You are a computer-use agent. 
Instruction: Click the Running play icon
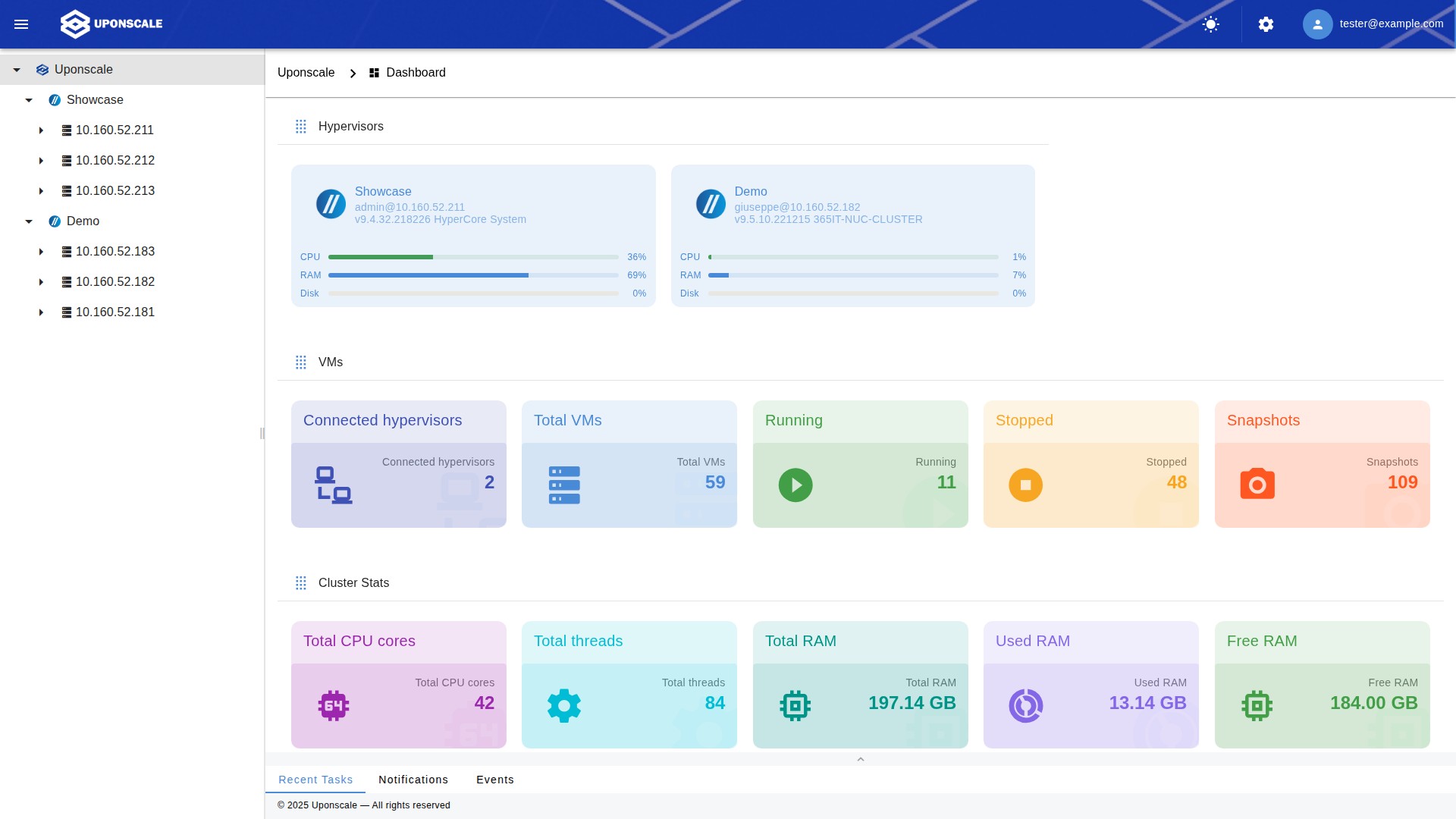pyautogui.click(x=795, y=485)
